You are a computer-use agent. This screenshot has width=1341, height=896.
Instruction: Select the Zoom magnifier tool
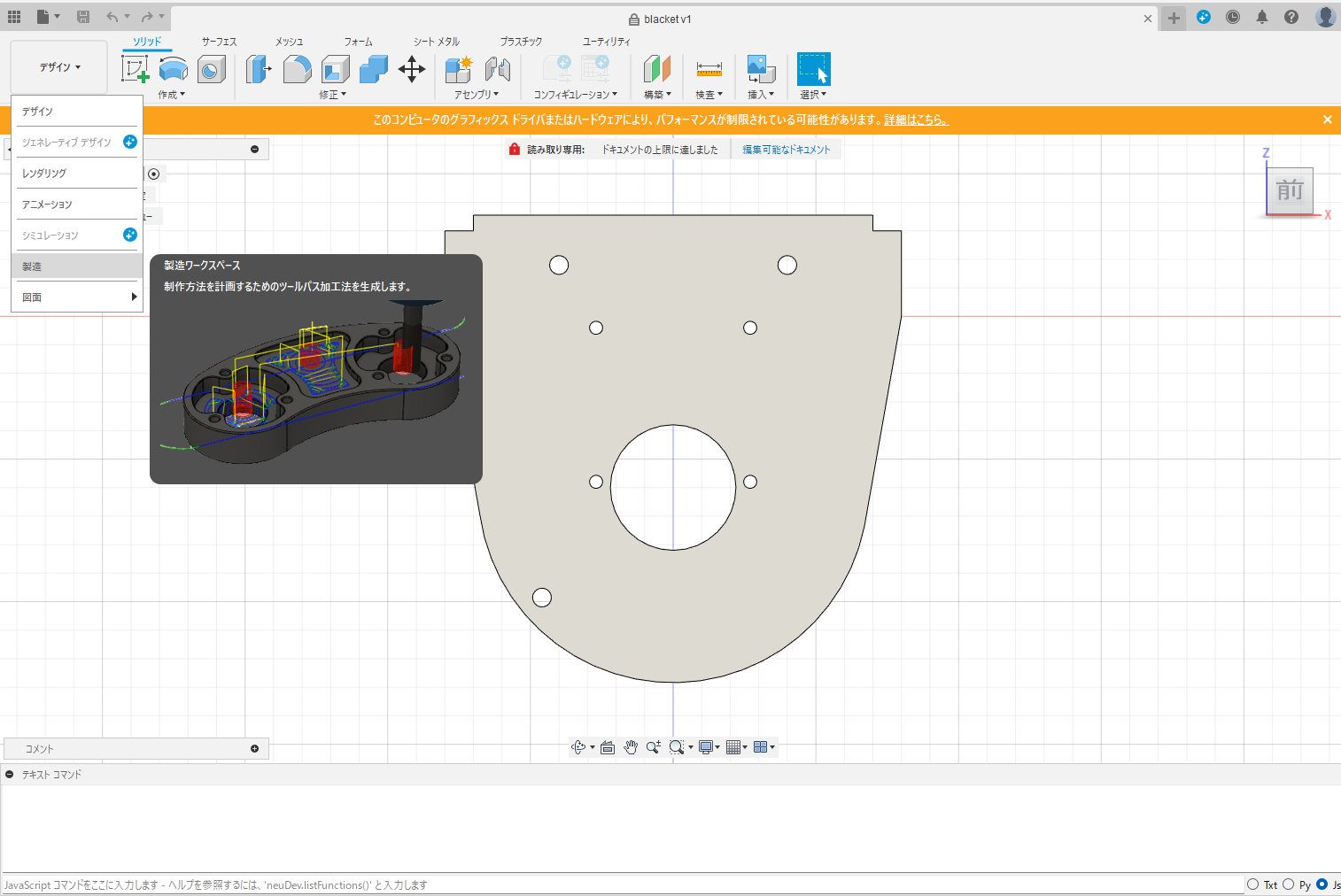click(653, 747)
